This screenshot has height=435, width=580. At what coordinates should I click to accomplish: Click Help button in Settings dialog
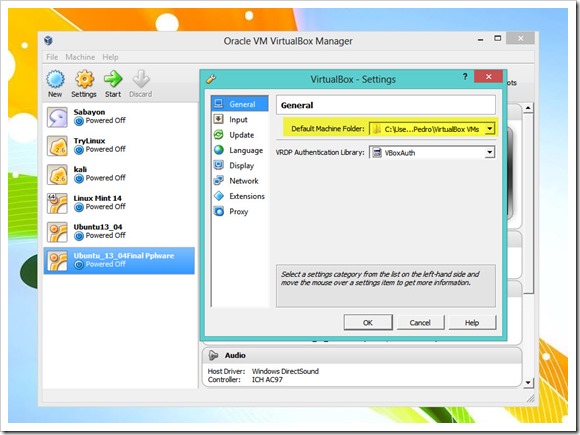472,323
